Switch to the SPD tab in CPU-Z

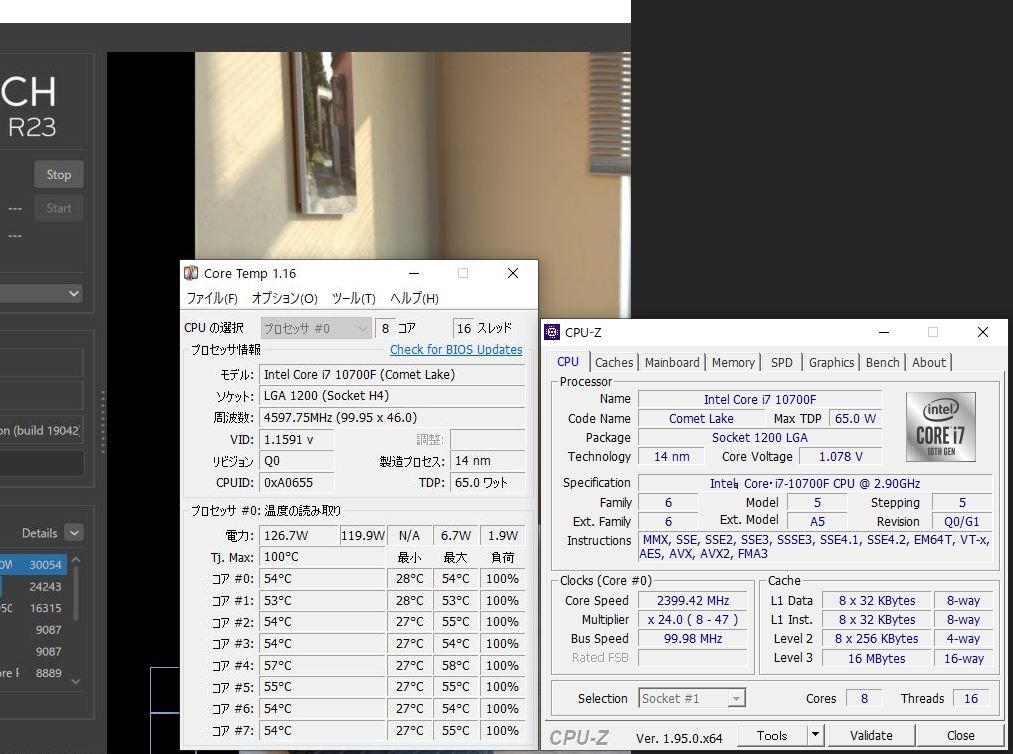click(782, 362)
